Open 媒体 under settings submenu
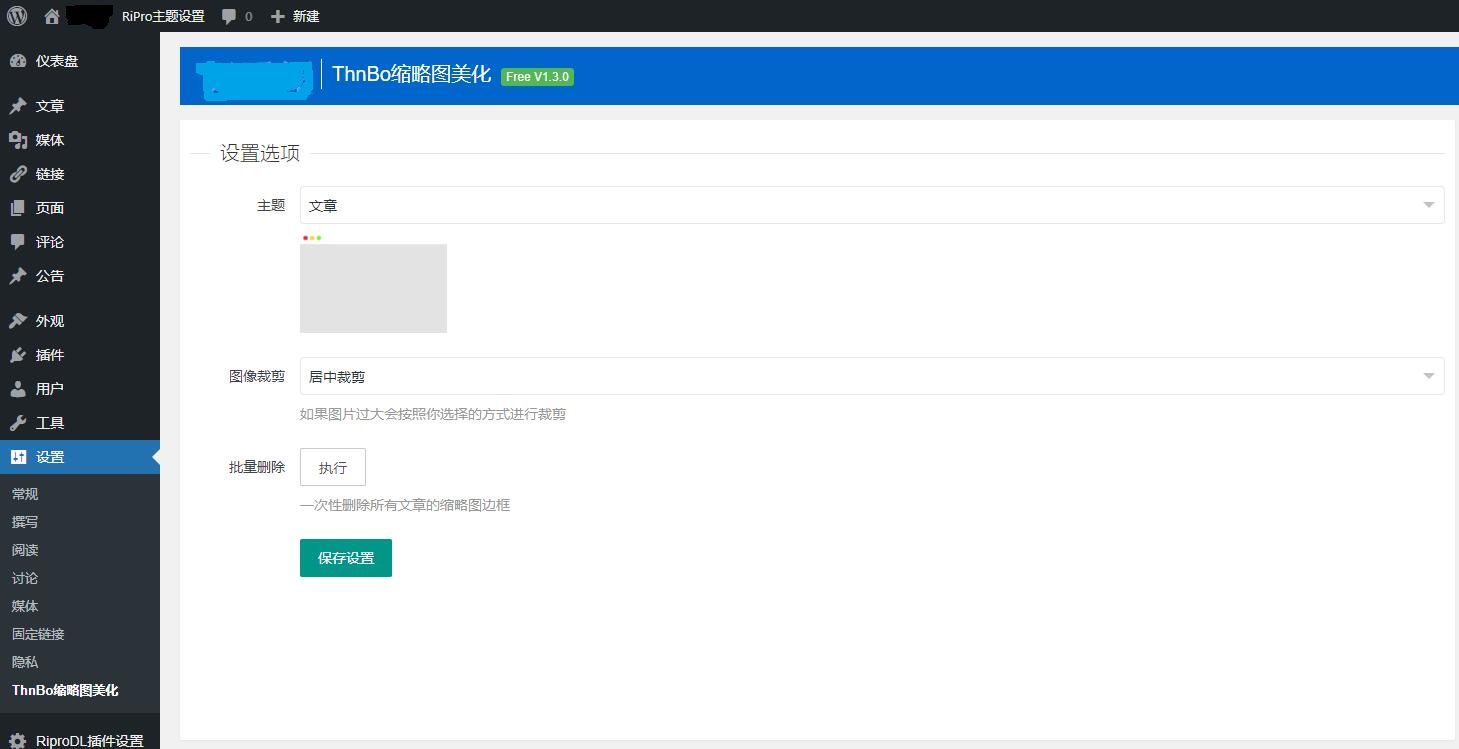Screen dimensions: 1459x749 click(25, 606)
